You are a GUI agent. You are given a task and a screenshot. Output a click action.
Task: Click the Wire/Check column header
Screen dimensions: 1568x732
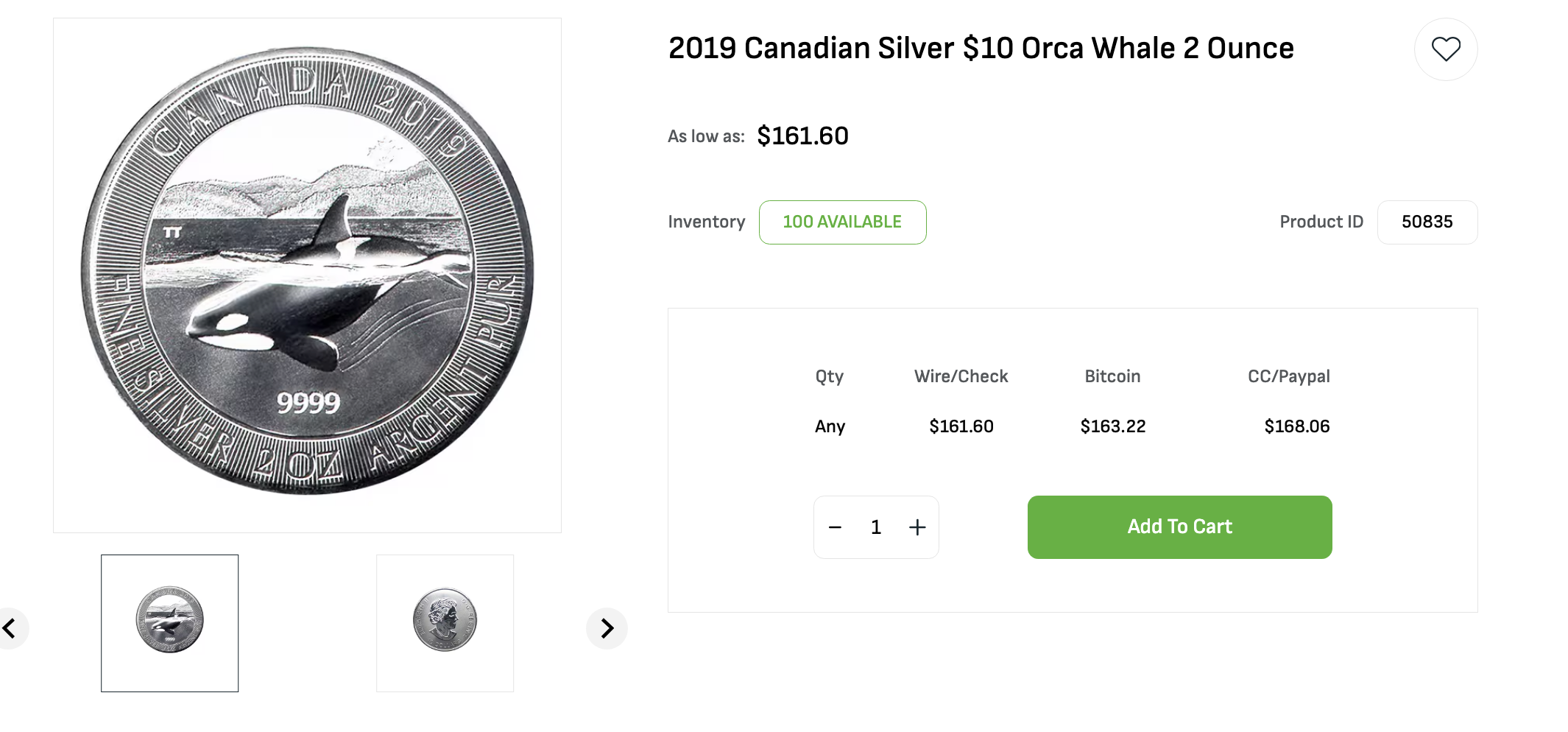coord(961,376)
